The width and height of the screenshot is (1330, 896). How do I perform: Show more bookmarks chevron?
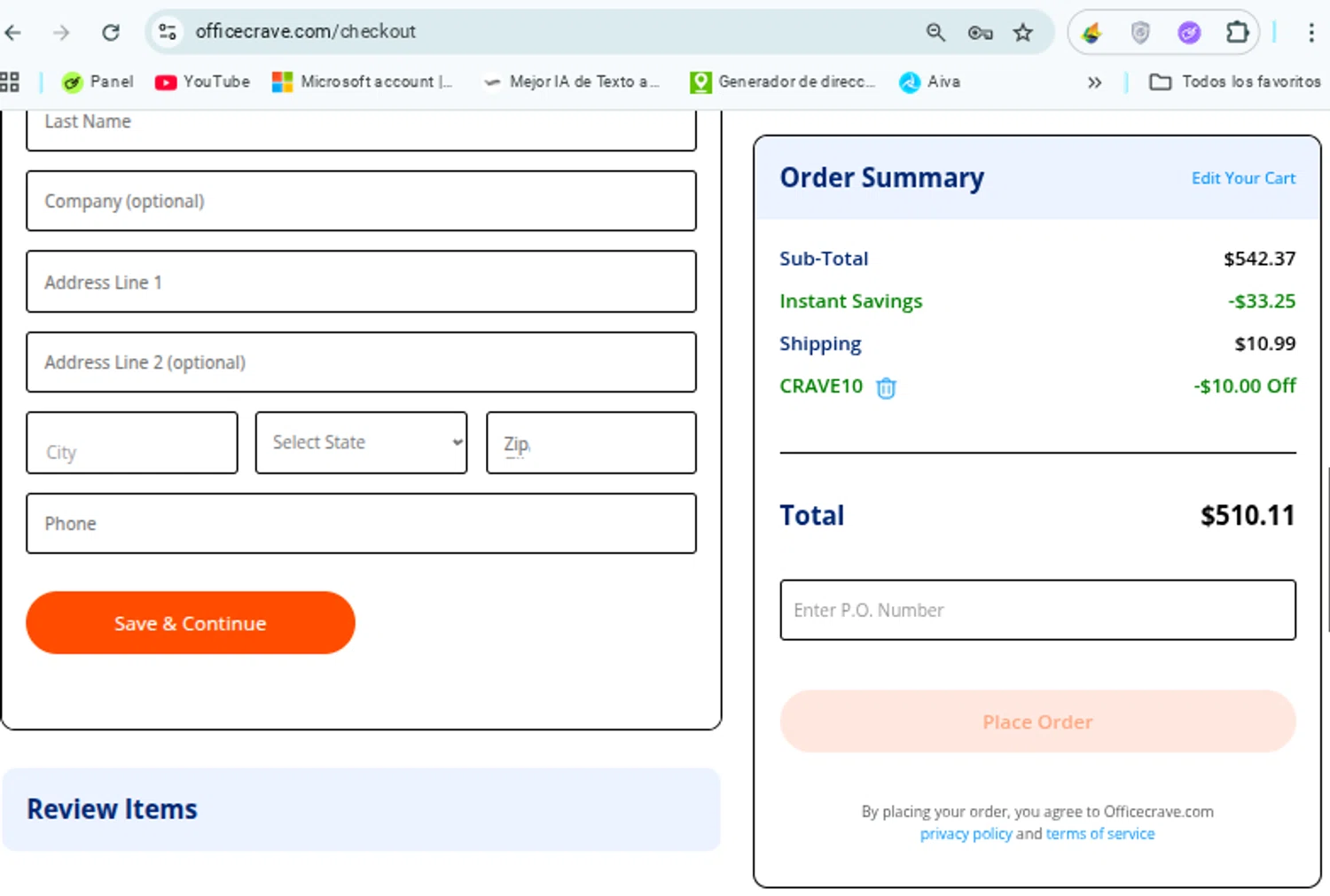pos(1095,82)
